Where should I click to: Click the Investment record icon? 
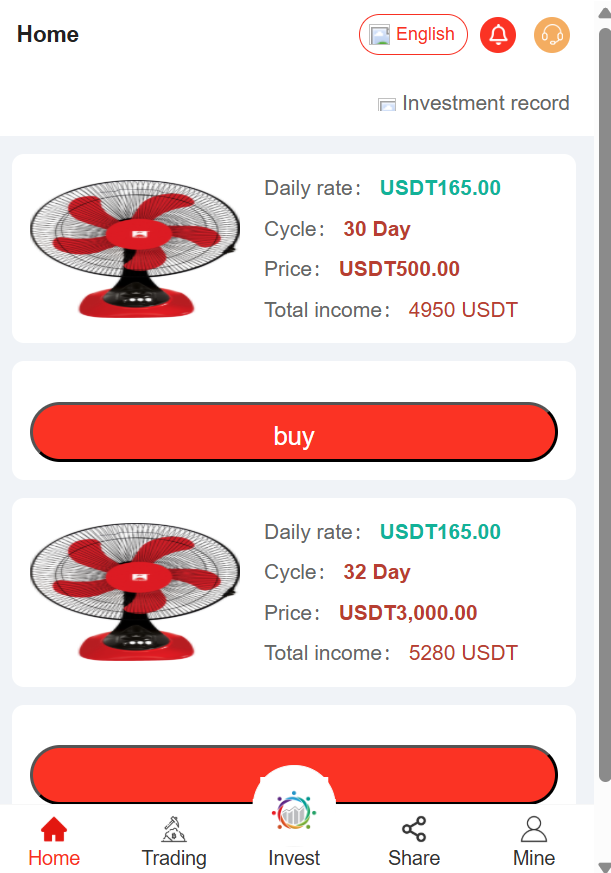point(387,104)
